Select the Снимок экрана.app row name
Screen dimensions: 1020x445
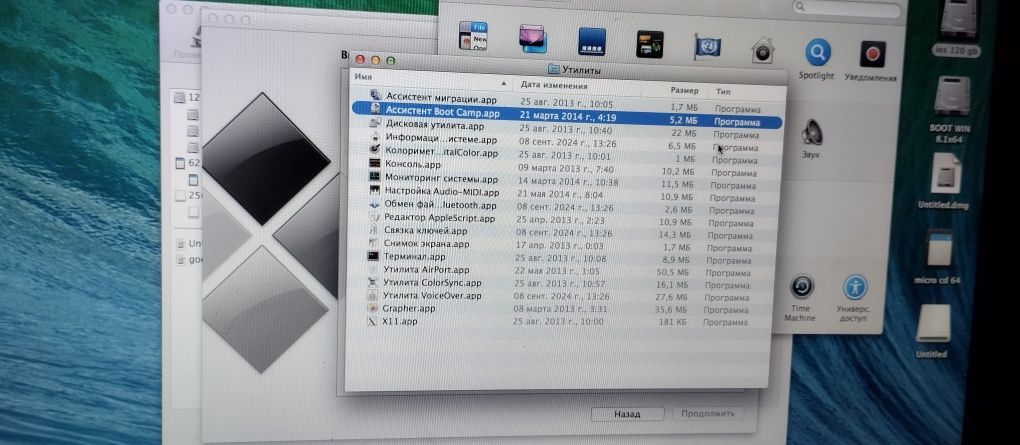426,244
